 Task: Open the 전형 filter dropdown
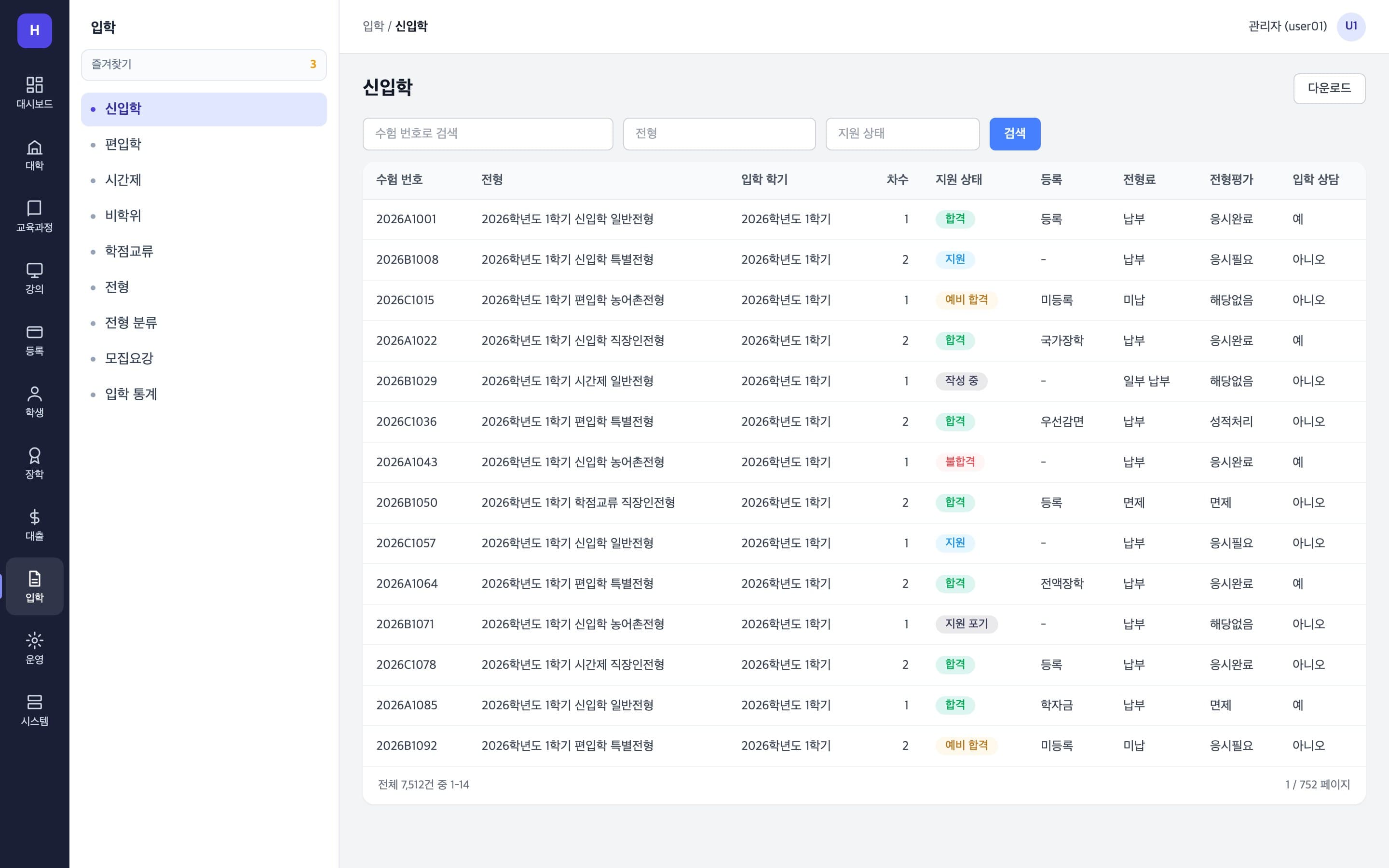719,134
